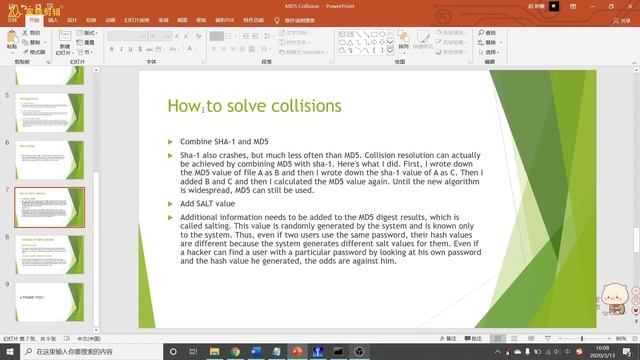Switch to Slide Sorter view
The image size is (640, 360).
(x=514, y=339)
